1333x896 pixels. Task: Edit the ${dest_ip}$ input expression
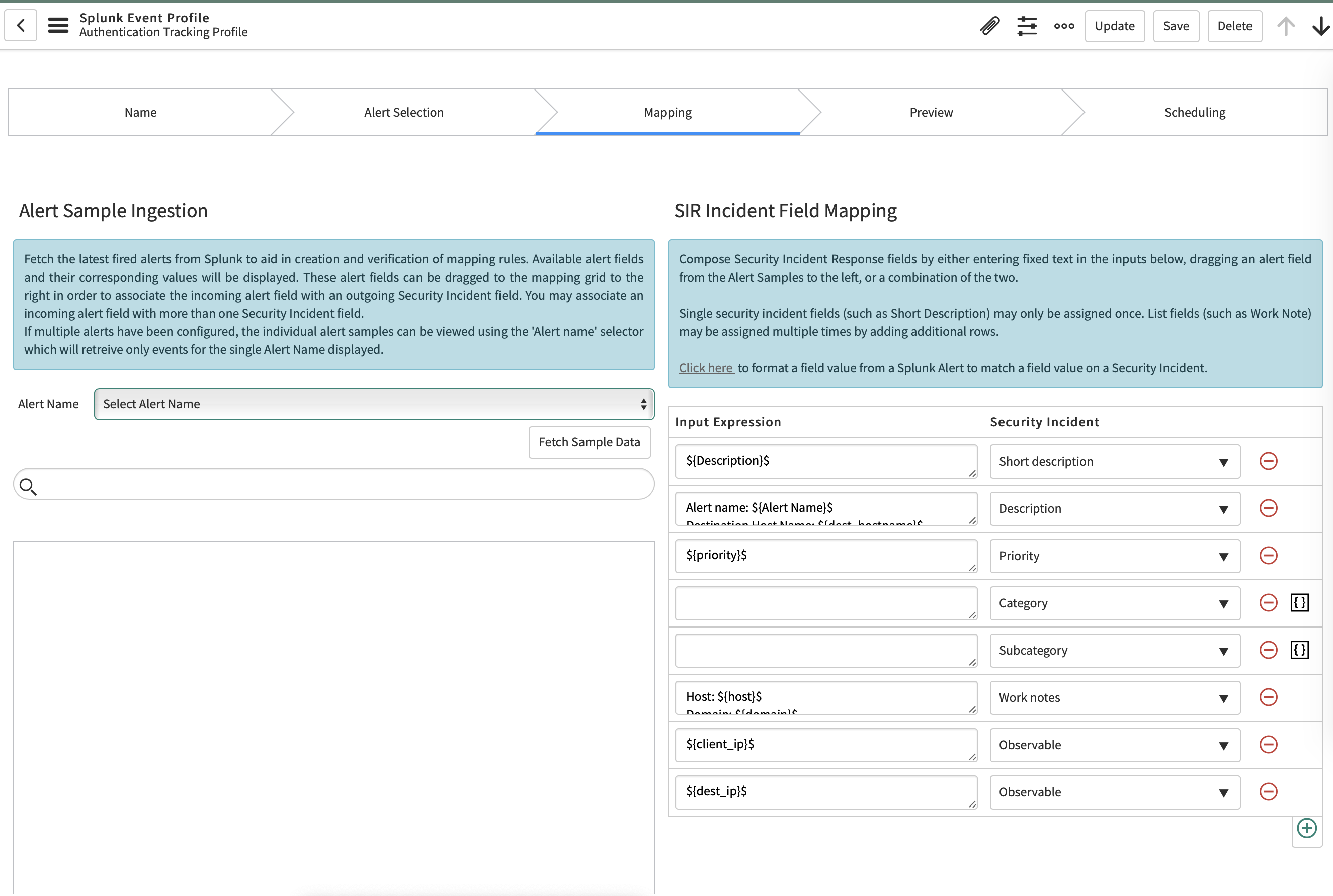826,792
